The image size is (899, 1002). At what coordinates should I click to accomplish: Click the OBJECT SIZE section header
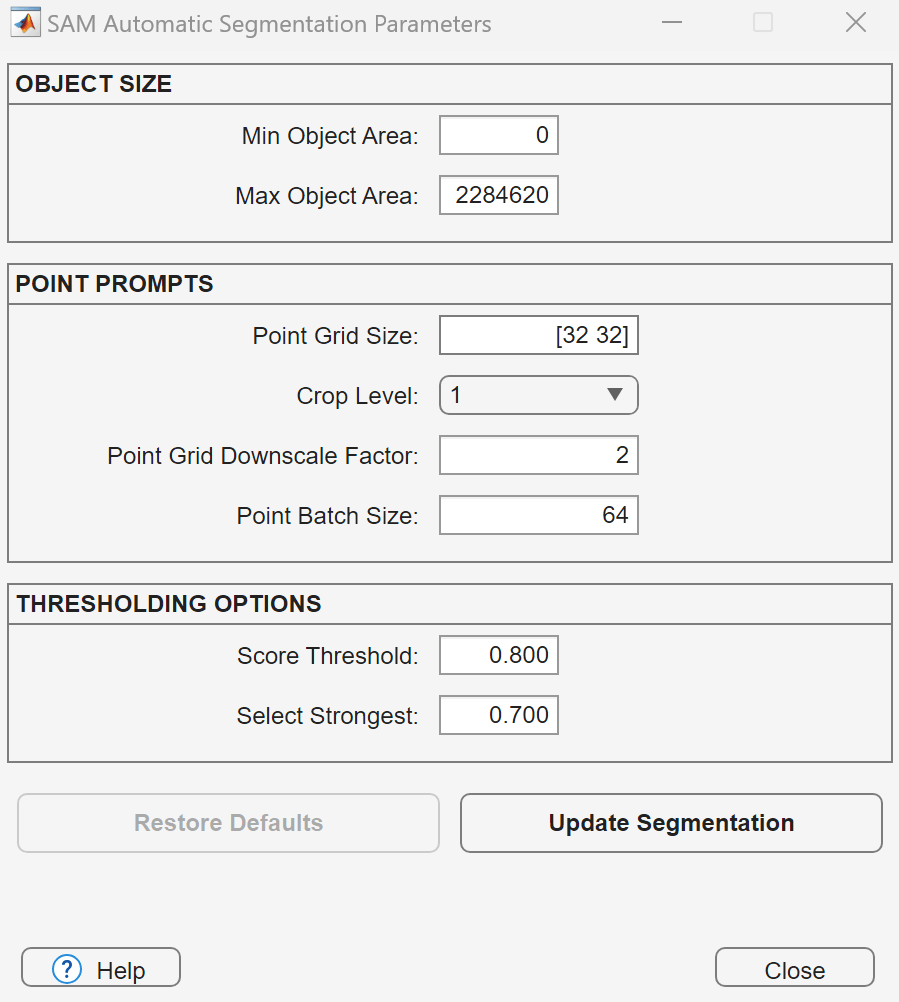(94, 85)
